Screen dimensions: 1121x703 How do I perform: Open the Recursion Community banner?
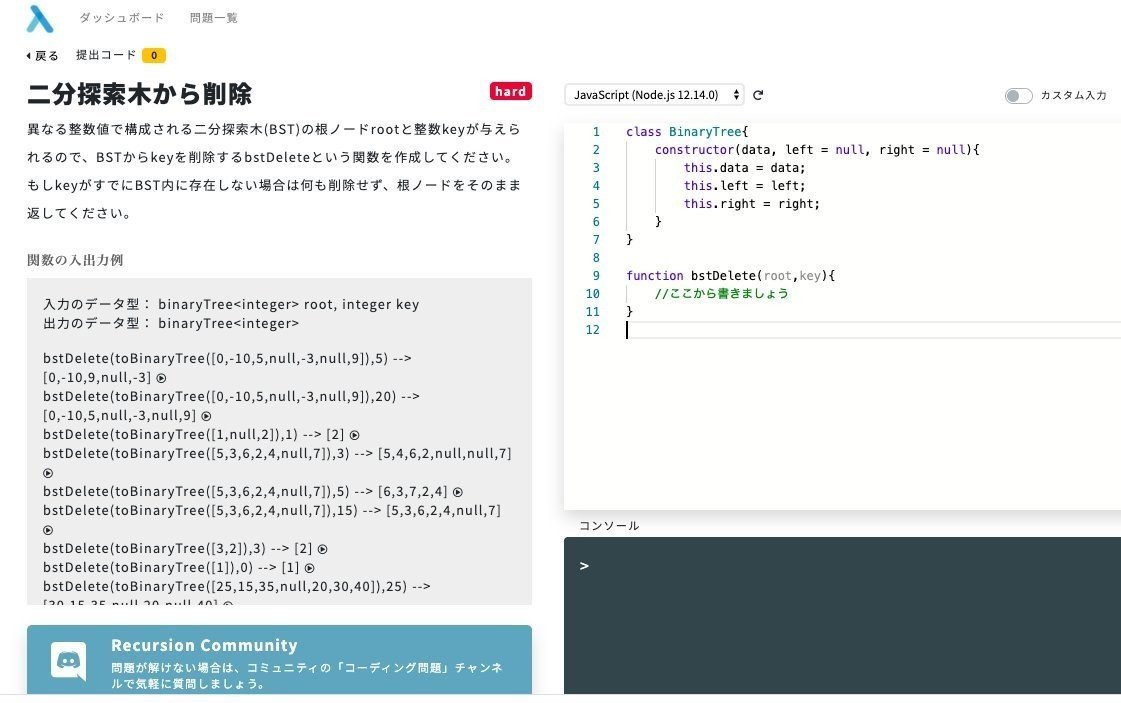pos(280,660)
